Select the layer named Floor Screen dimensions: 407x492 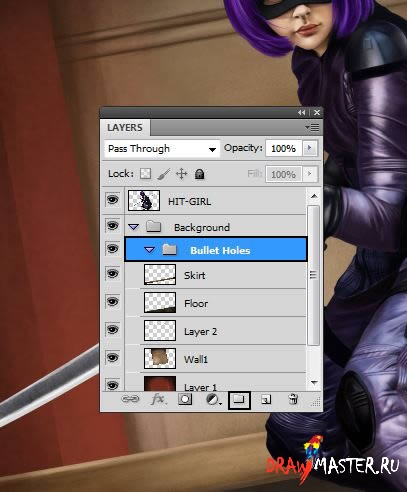196,303
